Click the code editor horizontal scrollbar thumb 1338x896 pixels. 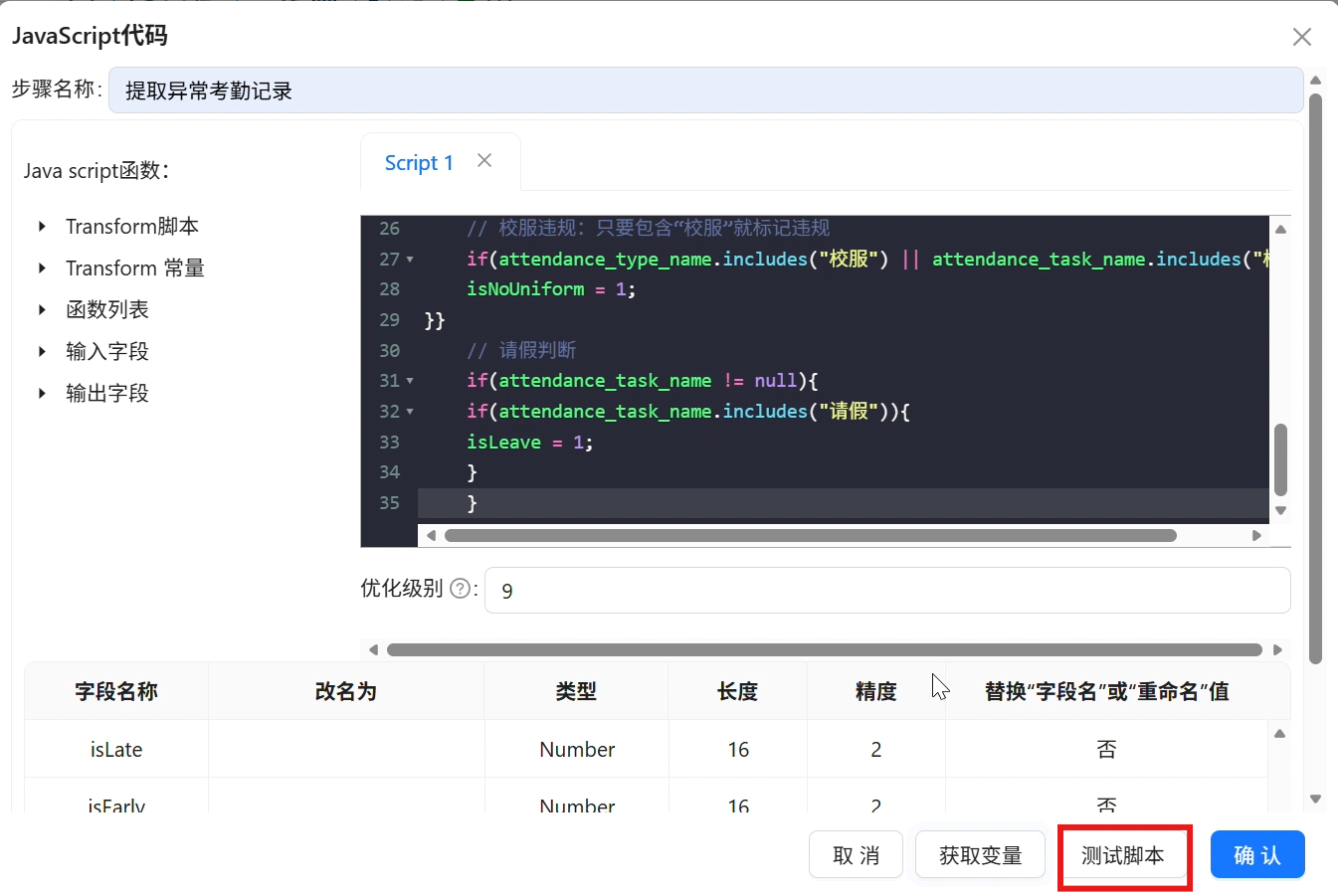tap(811, 535)
